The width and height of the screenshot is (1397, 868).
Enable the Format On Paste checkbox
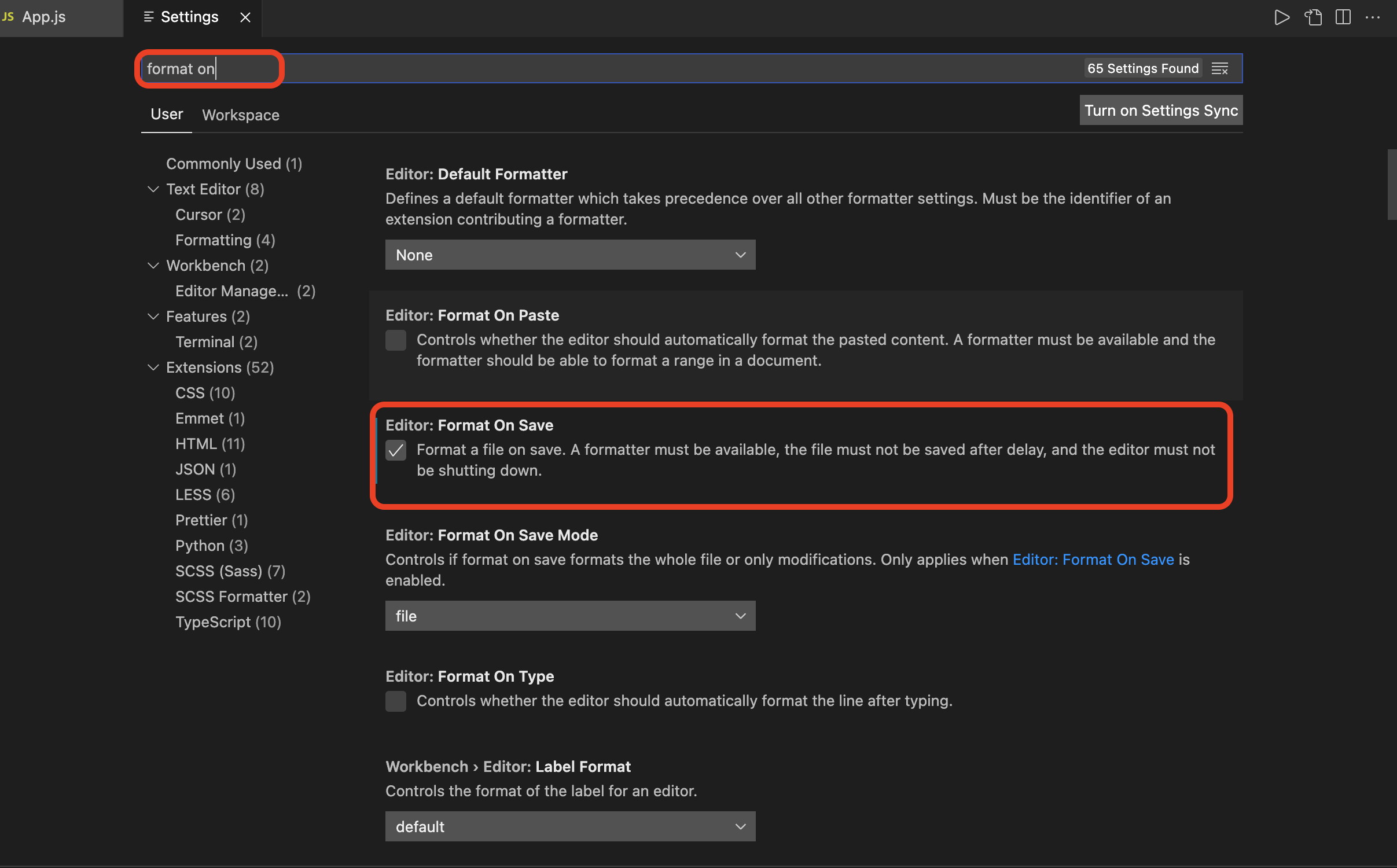396,340
